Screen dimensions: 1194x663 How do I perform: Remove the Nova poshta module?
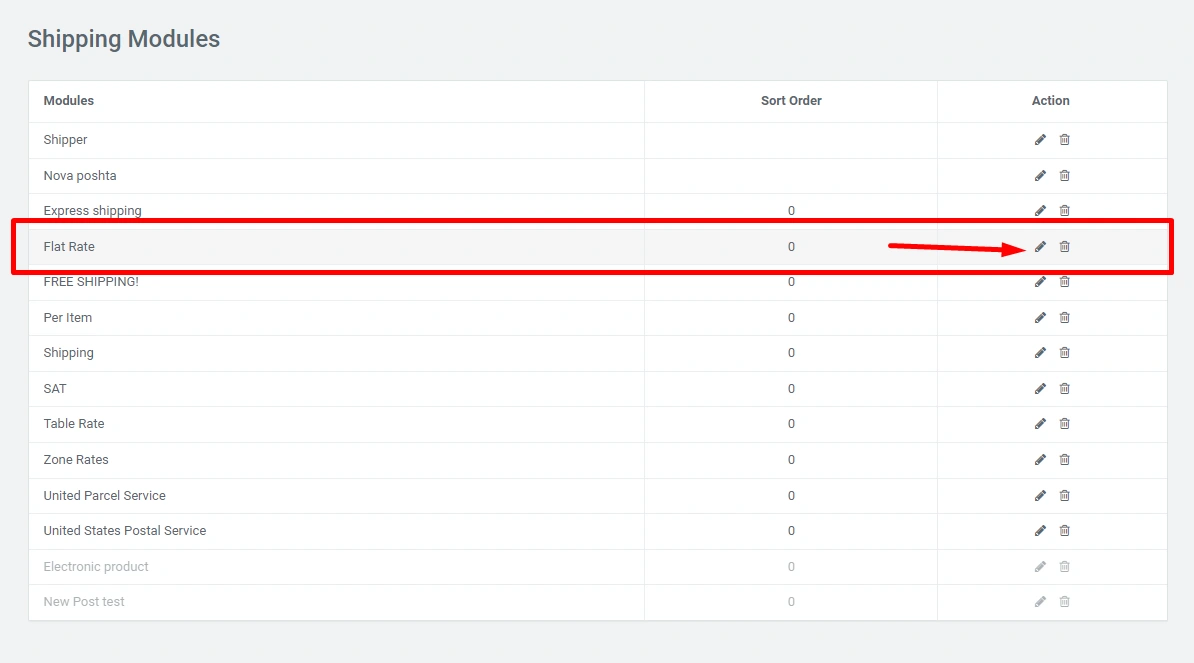pos(1064,176)
